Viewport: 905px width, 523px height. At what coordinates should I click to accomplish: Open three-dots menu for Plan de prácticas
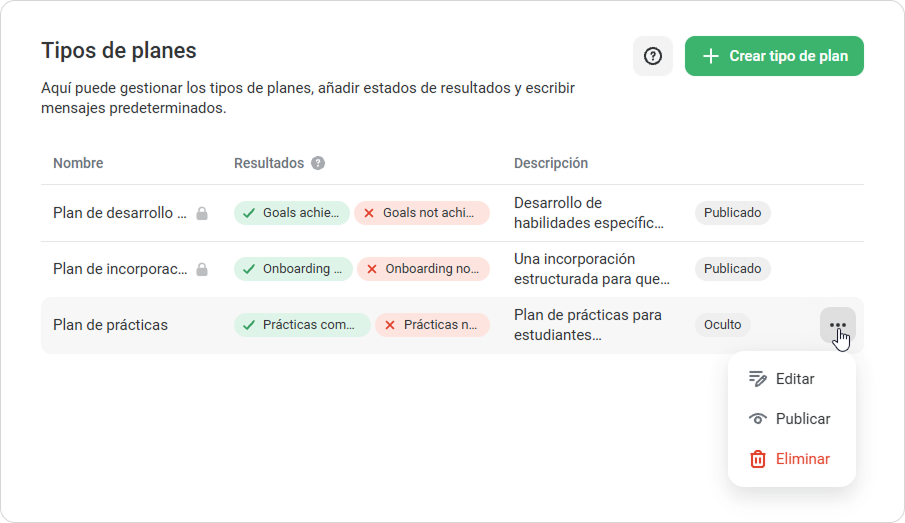click(837, 325)
